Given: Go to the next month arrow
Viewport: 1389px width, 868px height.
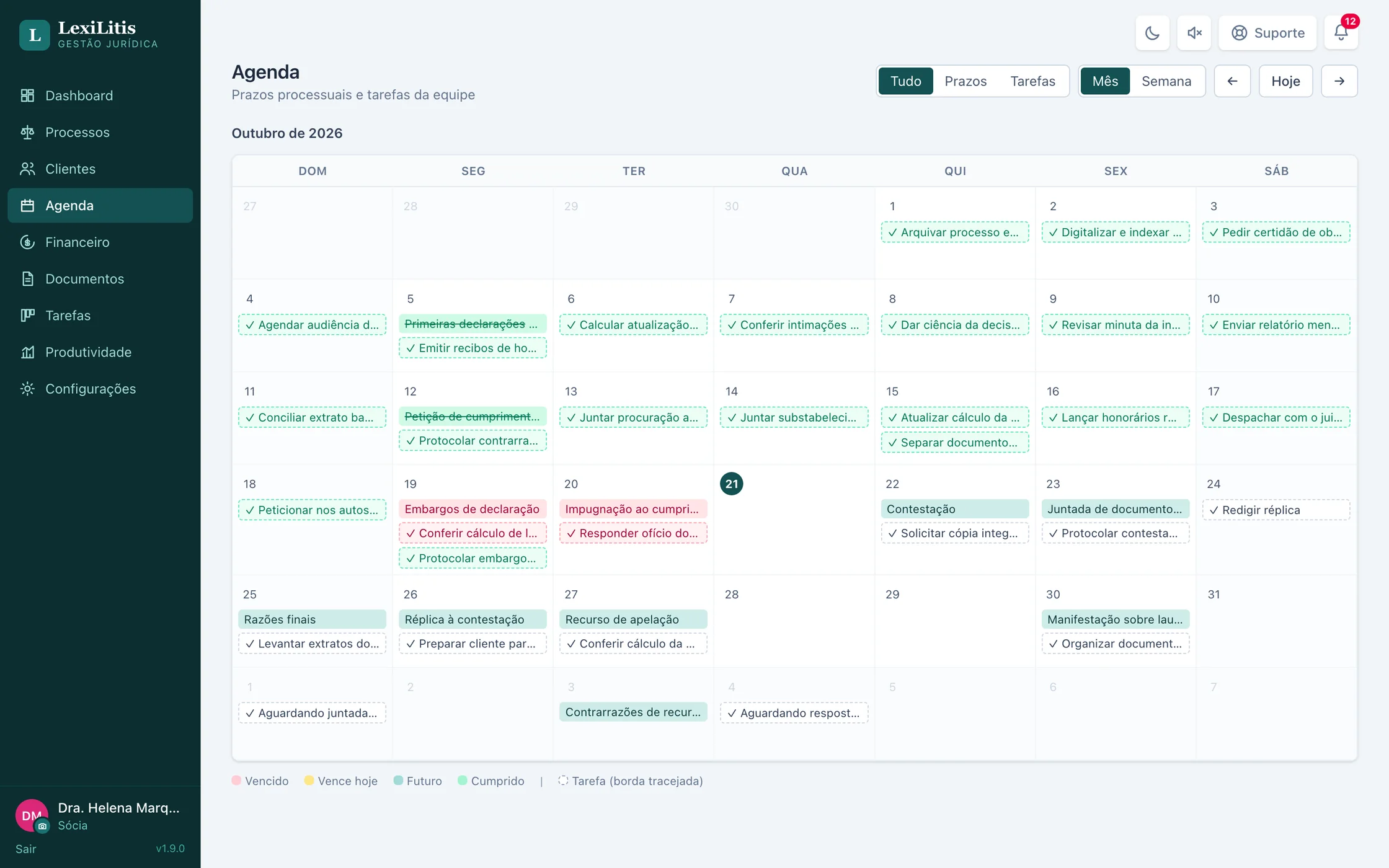Looking at the screenshot, I should (x=1339, y=81).
